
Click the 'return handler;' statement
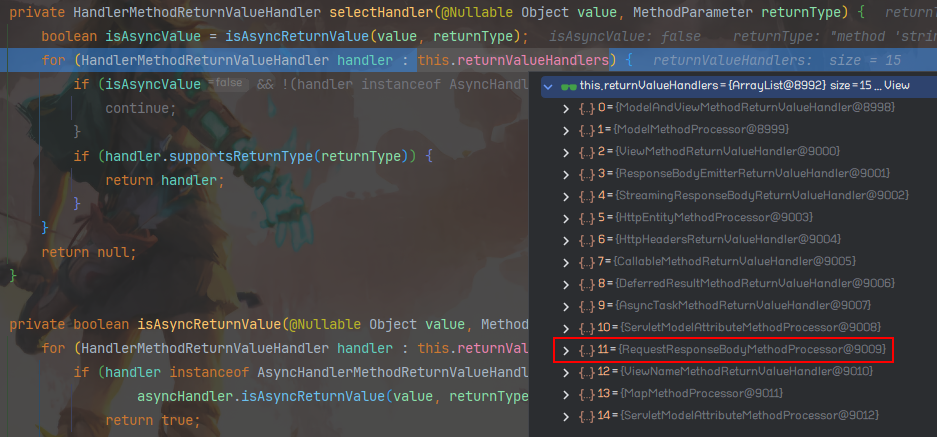[165, 180]
